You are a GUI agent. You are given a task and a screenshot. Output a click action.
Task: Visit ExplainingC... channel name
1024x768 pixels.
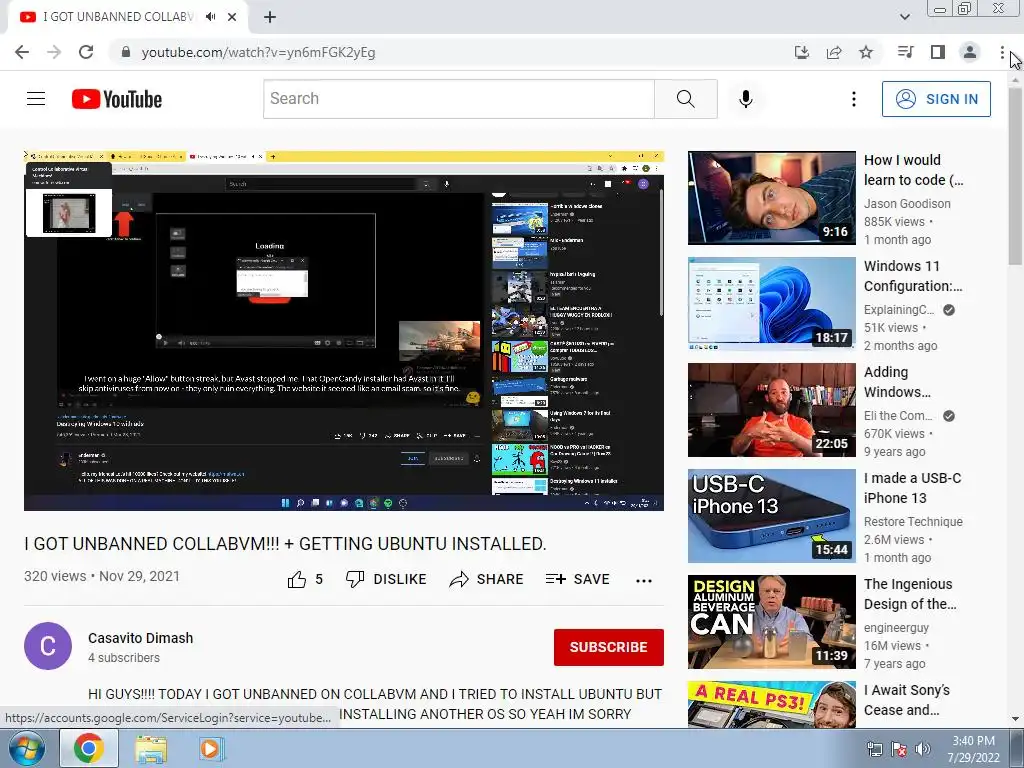pyautogui.click(x=899, y=310)
